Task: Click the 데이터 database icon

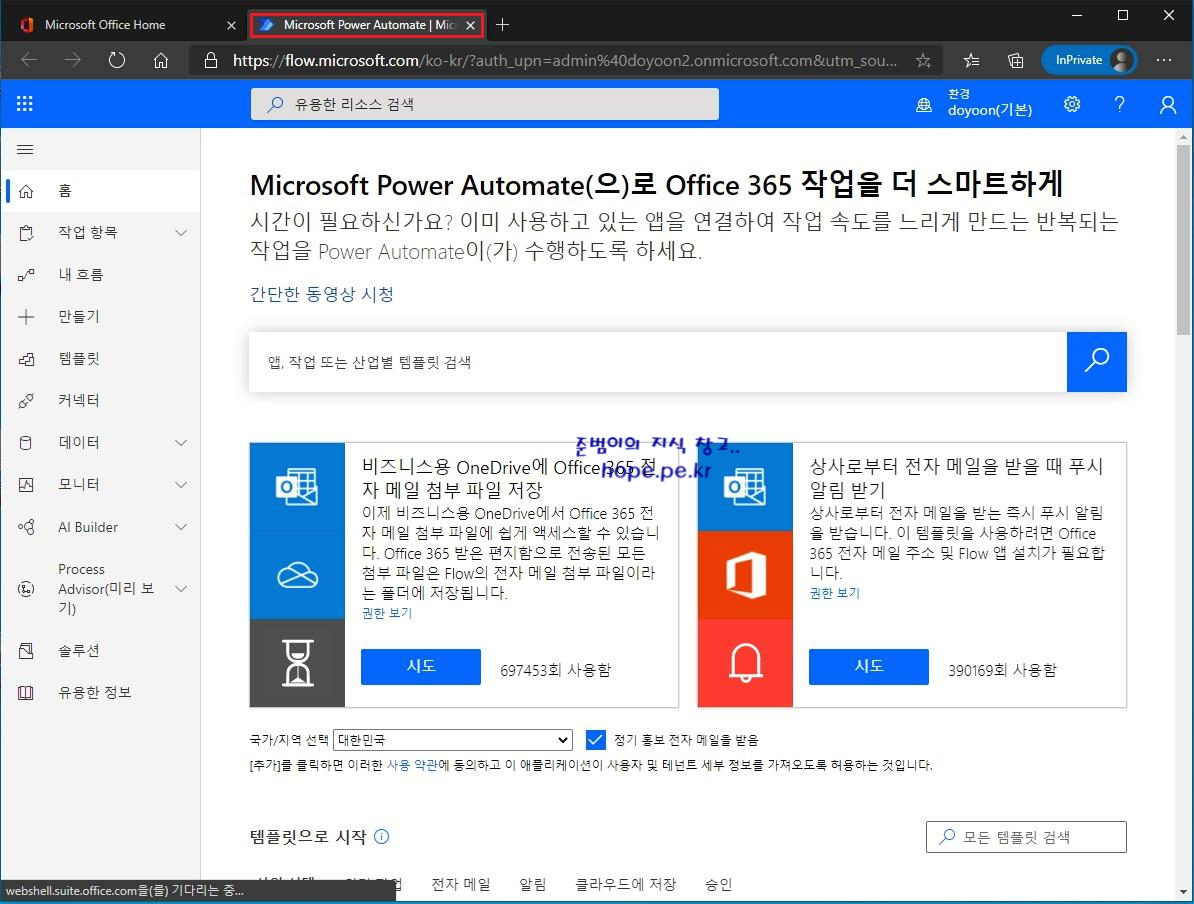Action: [26, 442]
